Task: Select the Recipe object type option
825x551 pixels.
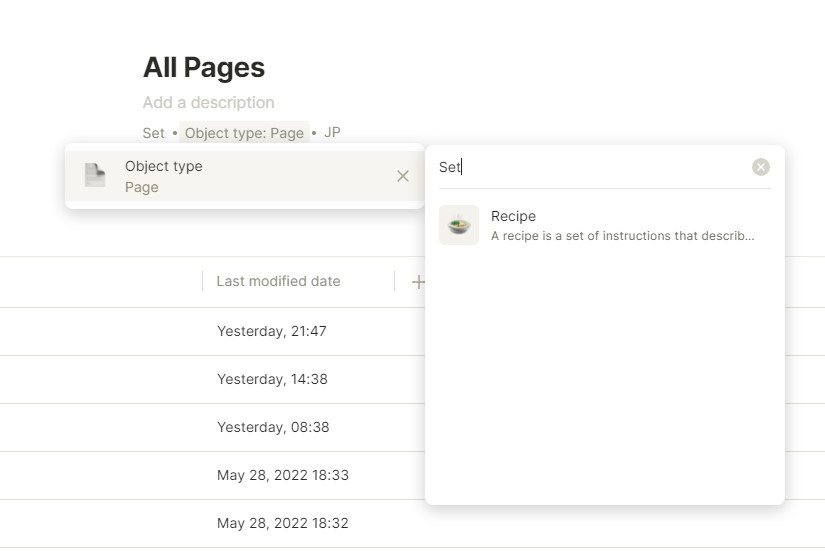Action: click(513, 216)
